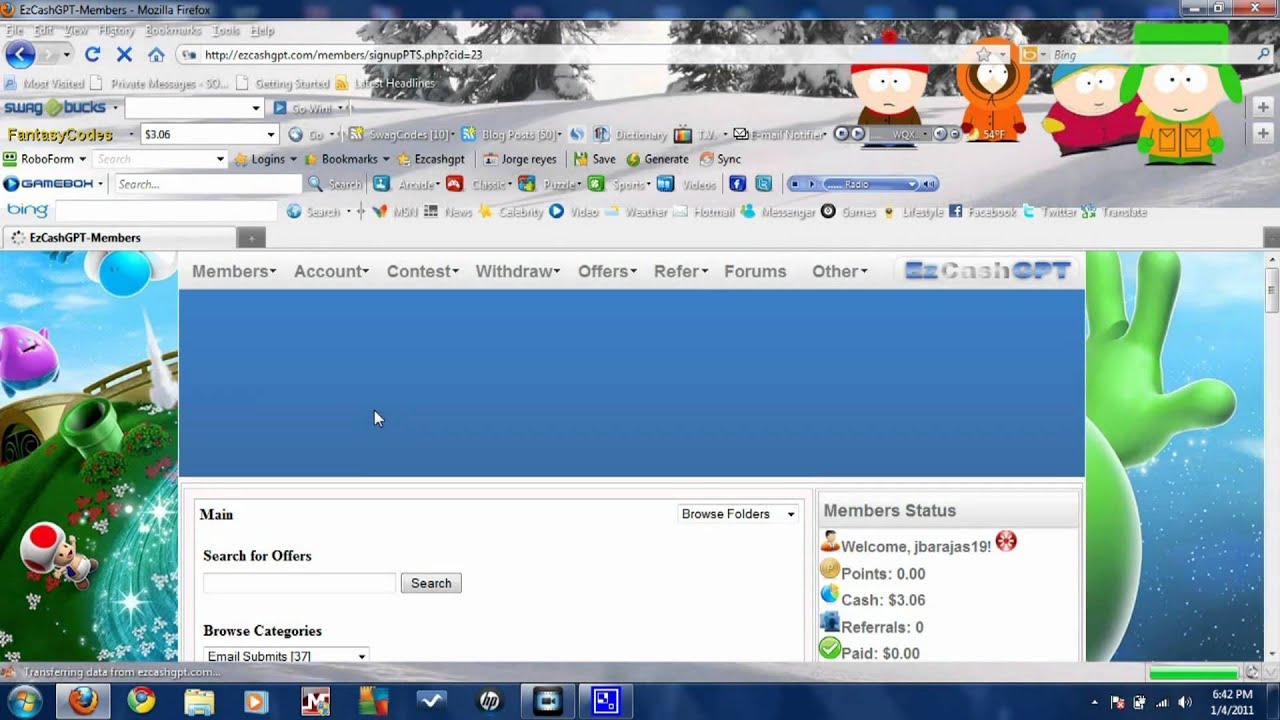The height and width of the screenshot is (720, 1280).
Task: Bookmark this page with the star icon
Action: [984, 55]
